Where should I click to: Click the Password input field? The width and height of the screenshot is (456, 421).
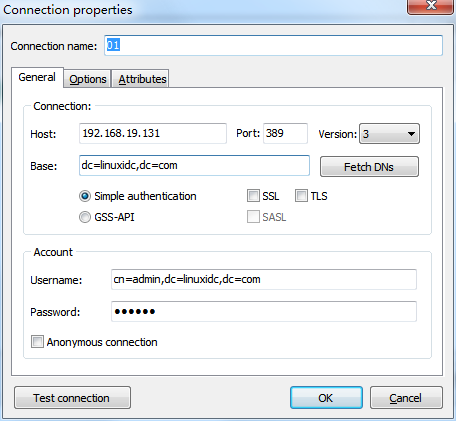264,311
